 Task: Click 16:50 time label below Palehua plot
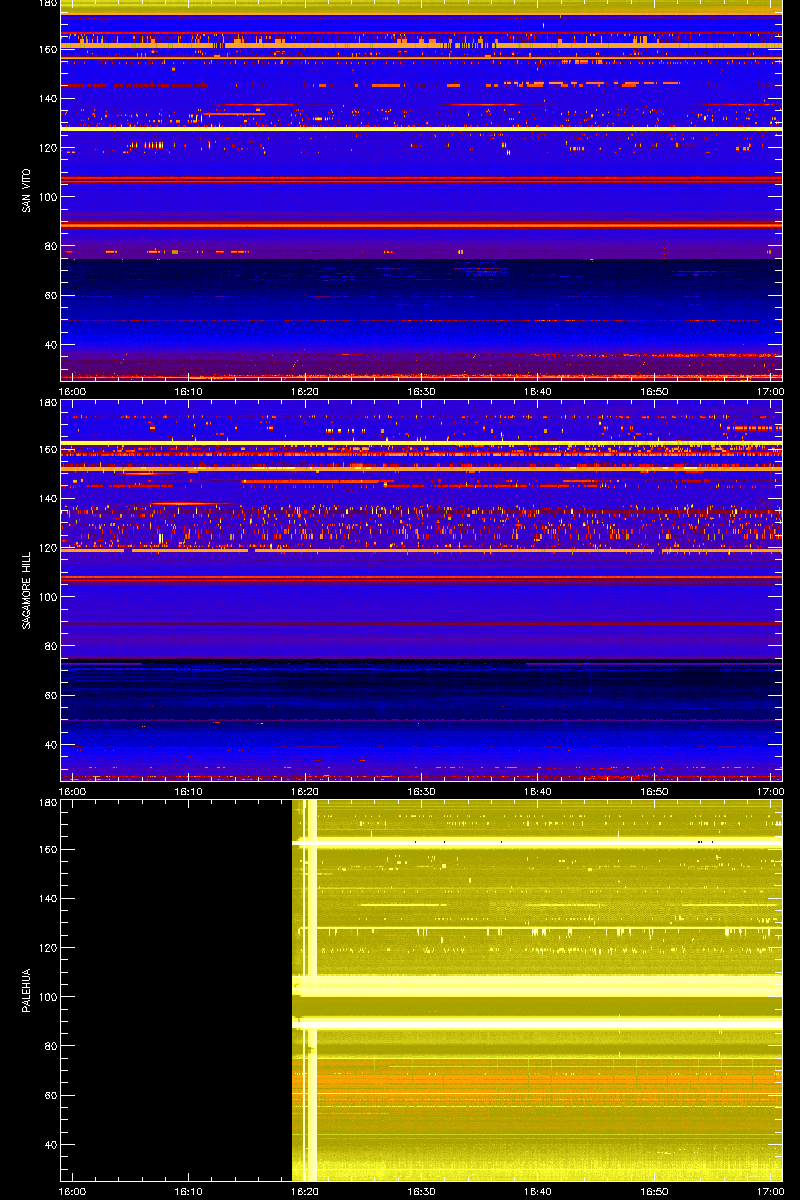point(655,1192)
